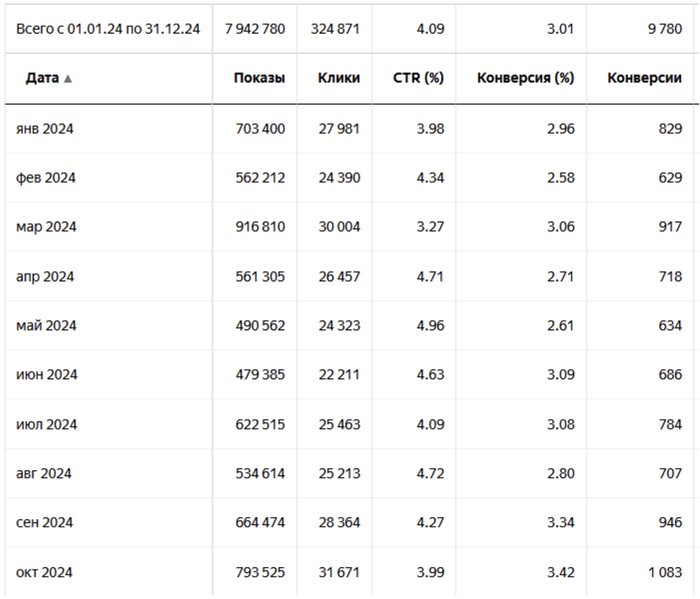Click the Клики column header

339,78
